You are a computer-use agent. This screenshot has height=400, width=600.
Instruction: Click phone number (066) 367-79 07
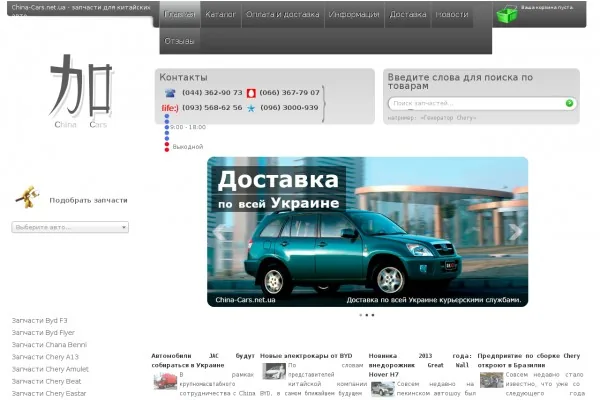point(289,93)
